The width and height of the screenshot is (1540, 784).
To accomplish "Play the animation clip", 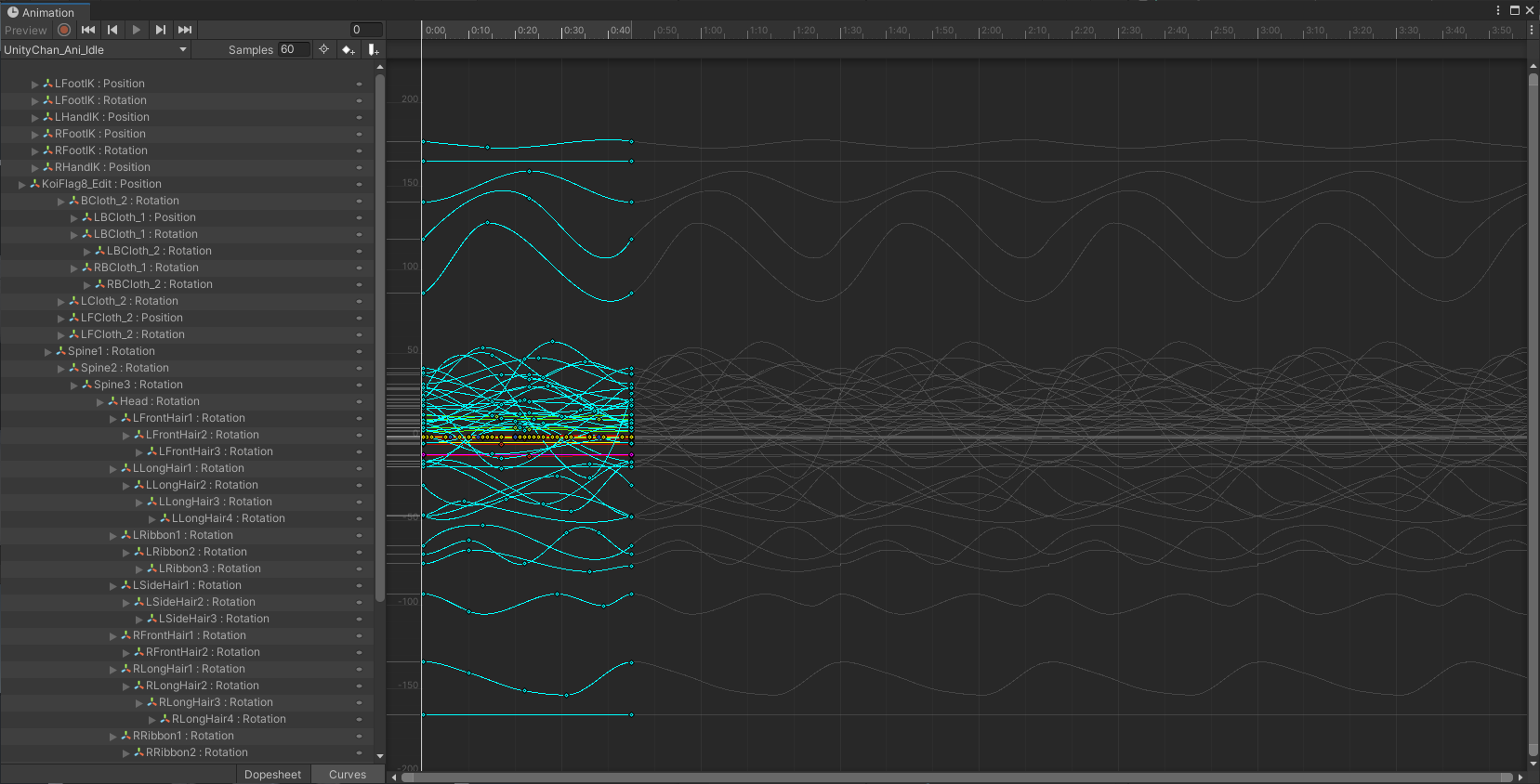I will tap(137, 30).
